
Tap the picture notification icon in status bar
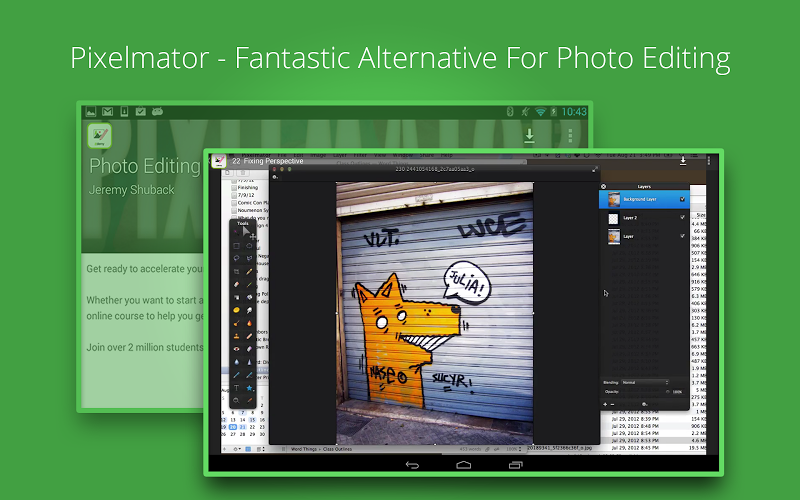(x=91, y=111)
